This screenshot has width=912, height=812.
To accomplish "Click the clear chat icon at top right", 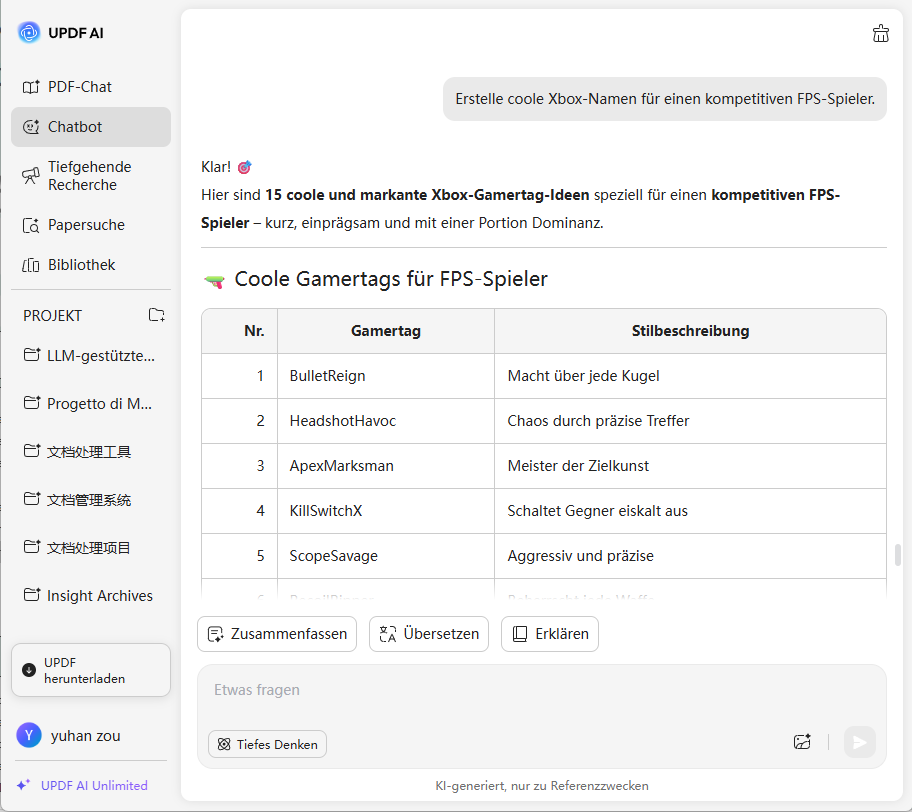I will [880, 34].
